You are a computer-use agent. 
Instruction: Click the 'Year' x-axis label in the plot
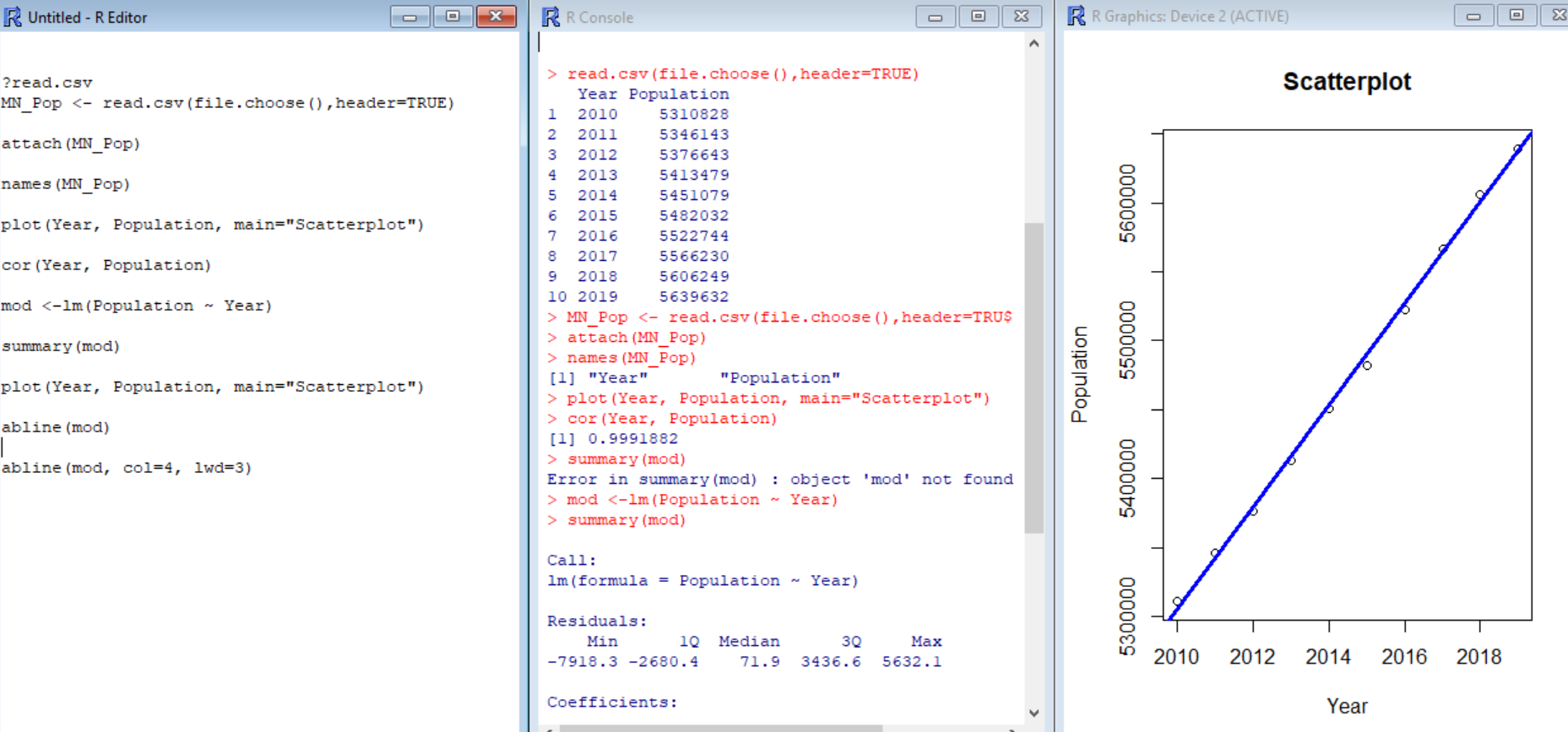tap(1347, 706)
